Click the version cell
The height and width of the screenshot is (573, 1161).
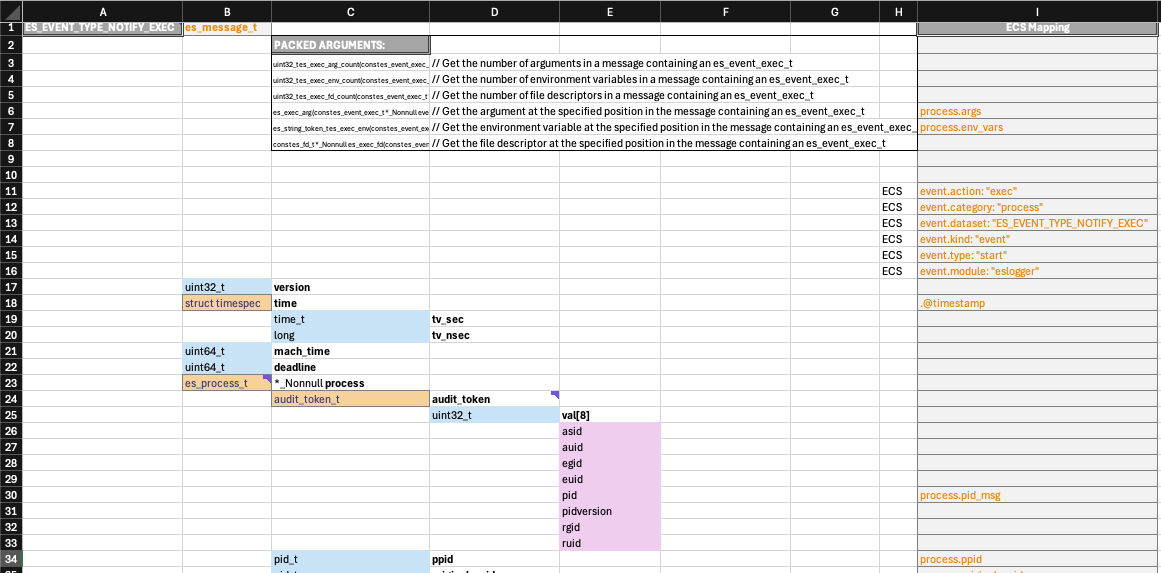(351, 286)
